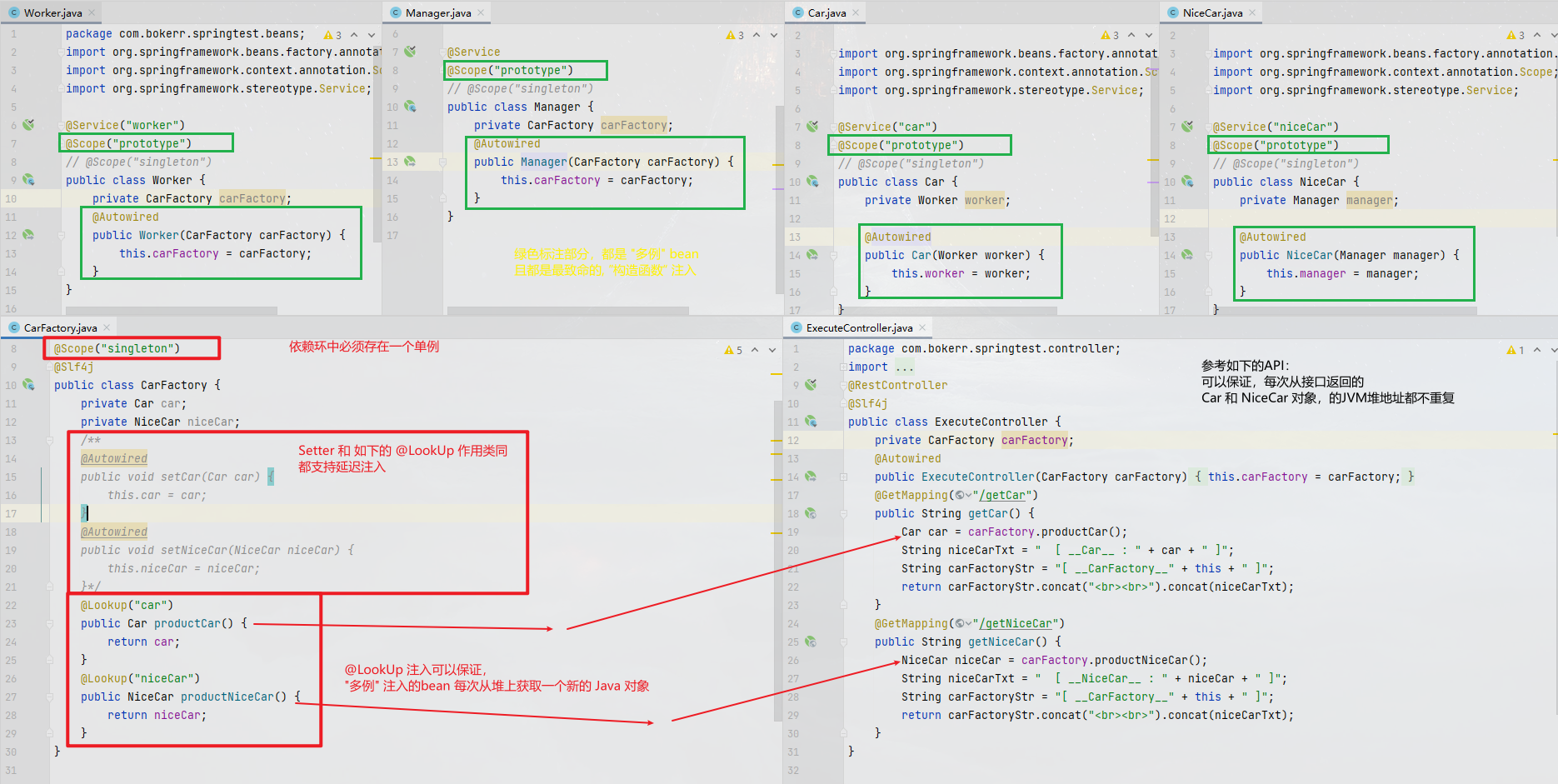This screenshot has height=784, width=1558.
Task: Activate the CarFactory.java editor tab
Action: 60,327
